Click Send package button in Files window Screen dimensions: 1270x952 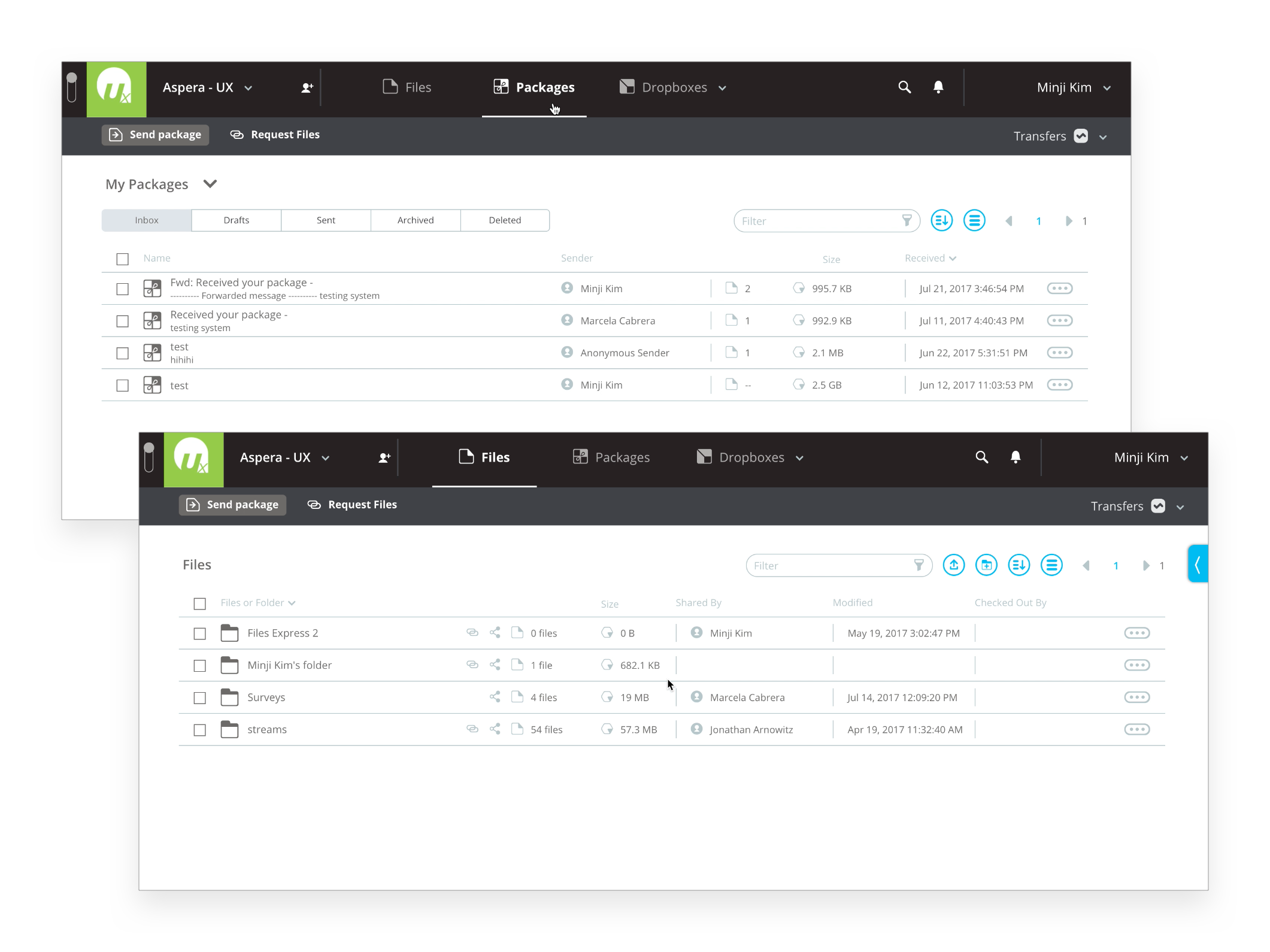(x=232, y=505)
